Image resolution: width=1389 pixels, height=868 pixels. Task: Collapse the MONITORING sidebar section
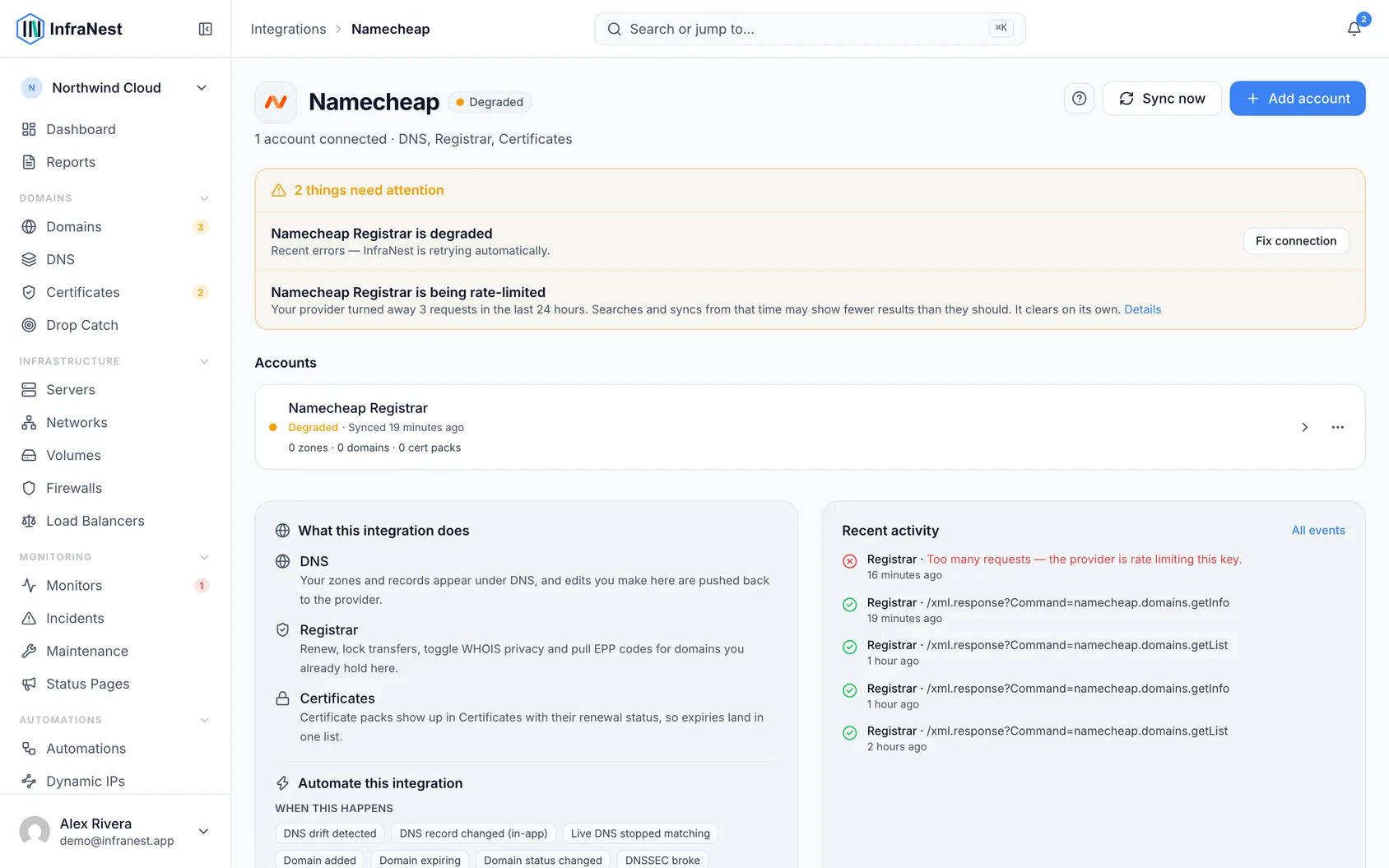pyautogui.click(x=204, y=557)
